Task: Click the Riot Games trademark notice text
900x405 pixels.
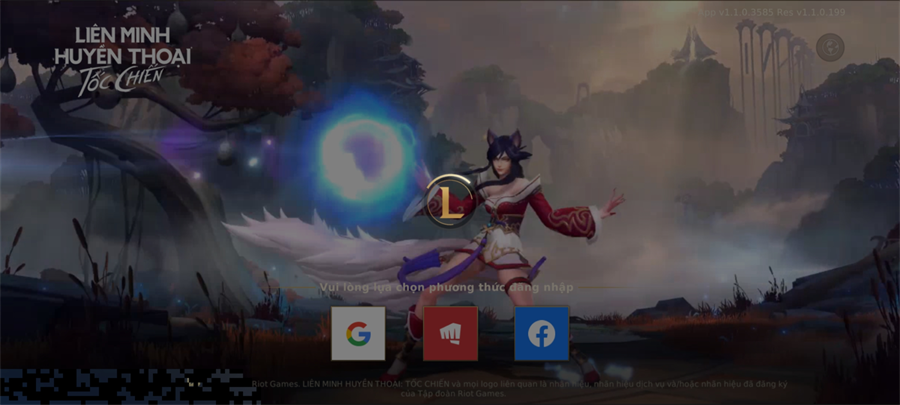Action: pyautogui.click(x=519, y=388)
